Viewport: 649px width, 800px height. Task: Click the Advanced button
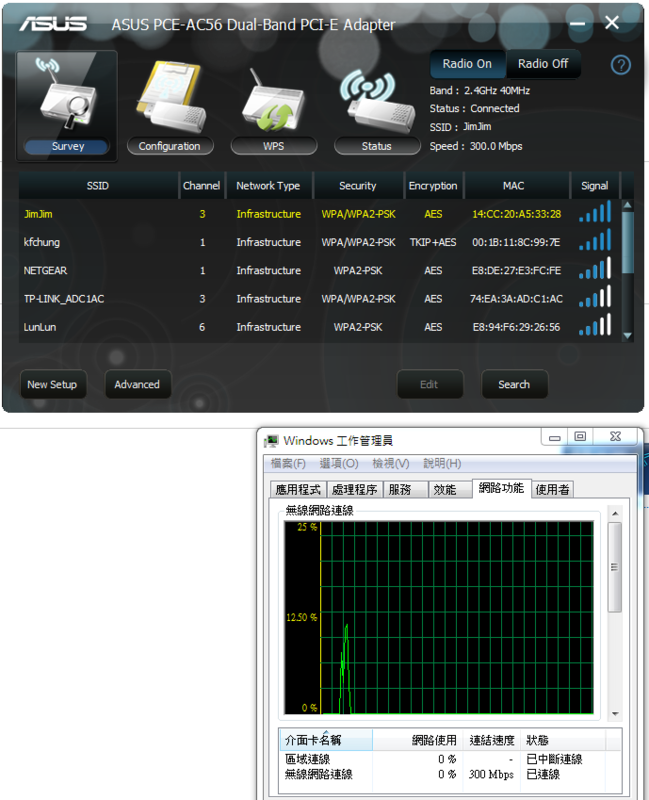[x=137, y=384]
